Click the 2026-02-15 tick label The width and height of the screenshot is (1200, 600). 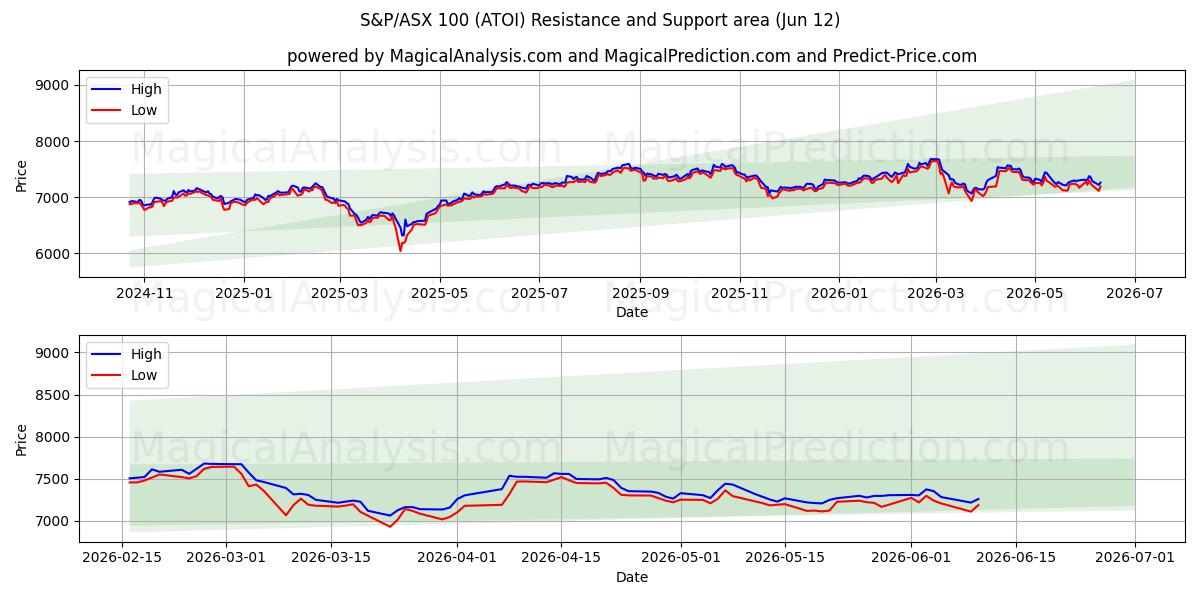tap(122, 558)
